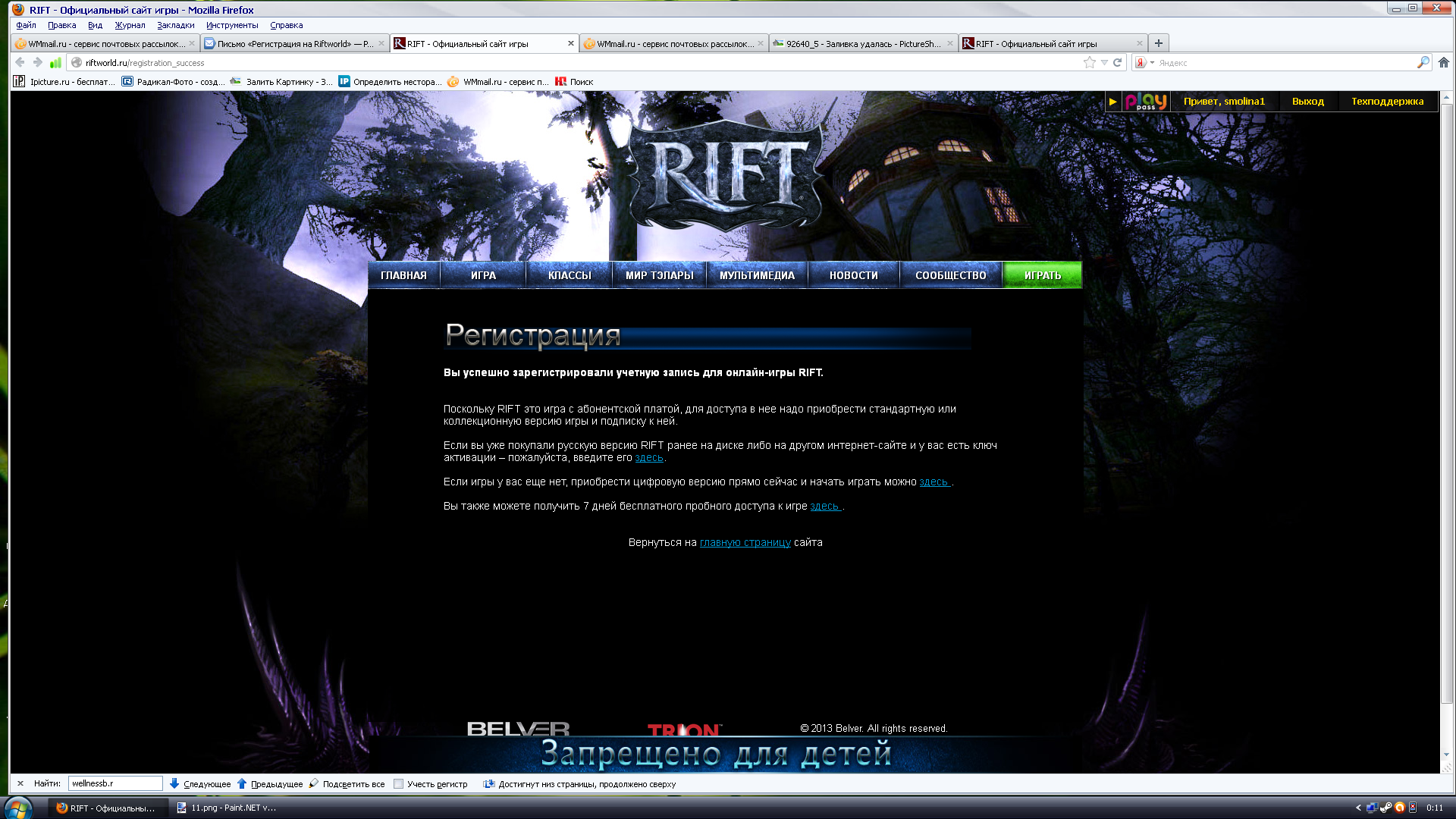Open the Закладки menu
Viewport: 1456px width, 819px height.
pos(175,25)
